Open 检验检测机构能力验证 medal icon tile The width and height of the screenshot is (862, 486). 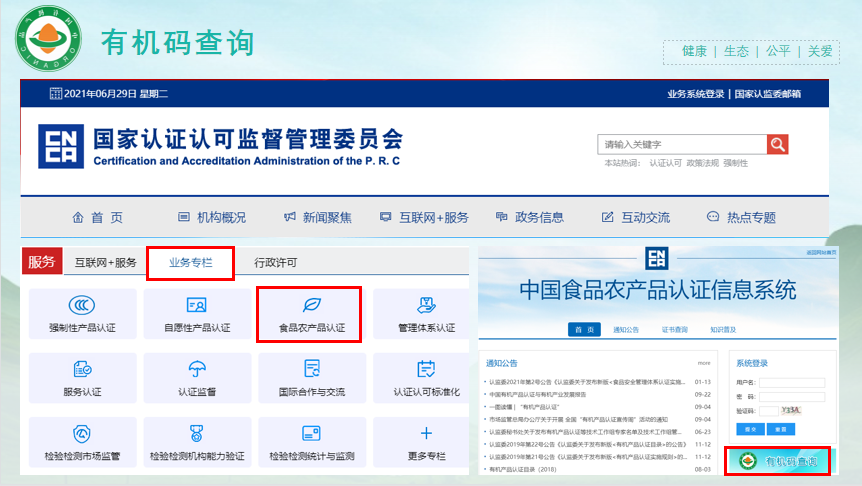click(x=197, y=443)
